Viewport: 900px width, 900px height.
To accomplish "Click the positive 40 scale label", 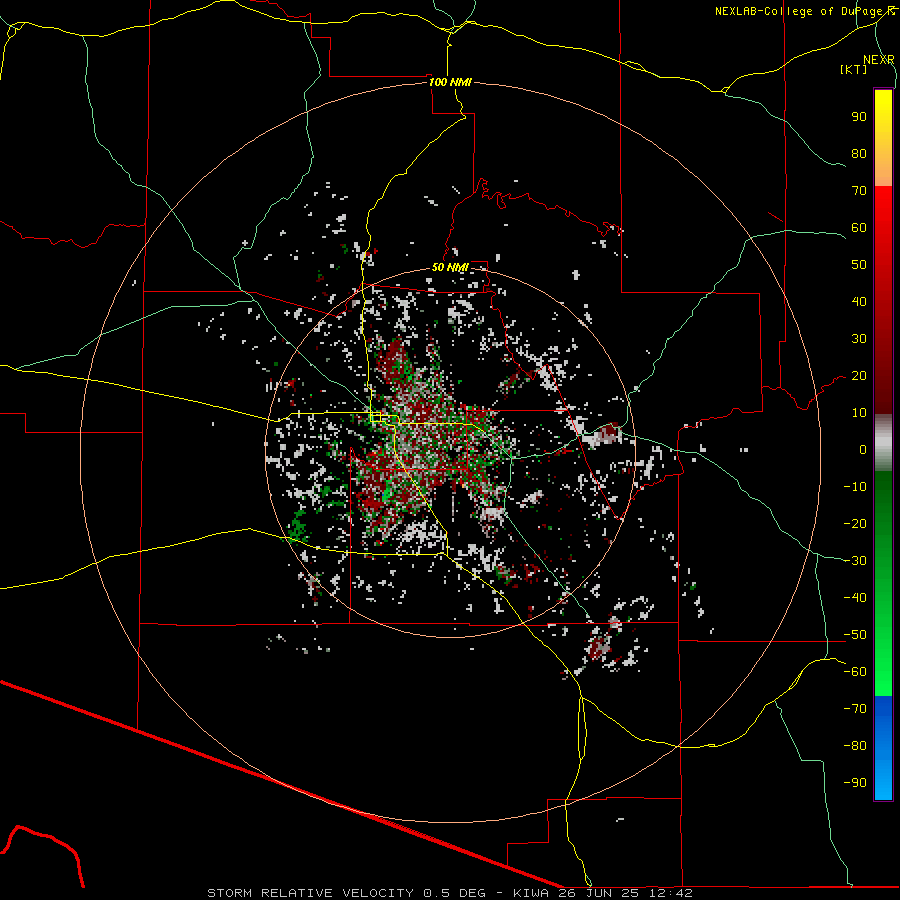I will (x=859, y=301).
